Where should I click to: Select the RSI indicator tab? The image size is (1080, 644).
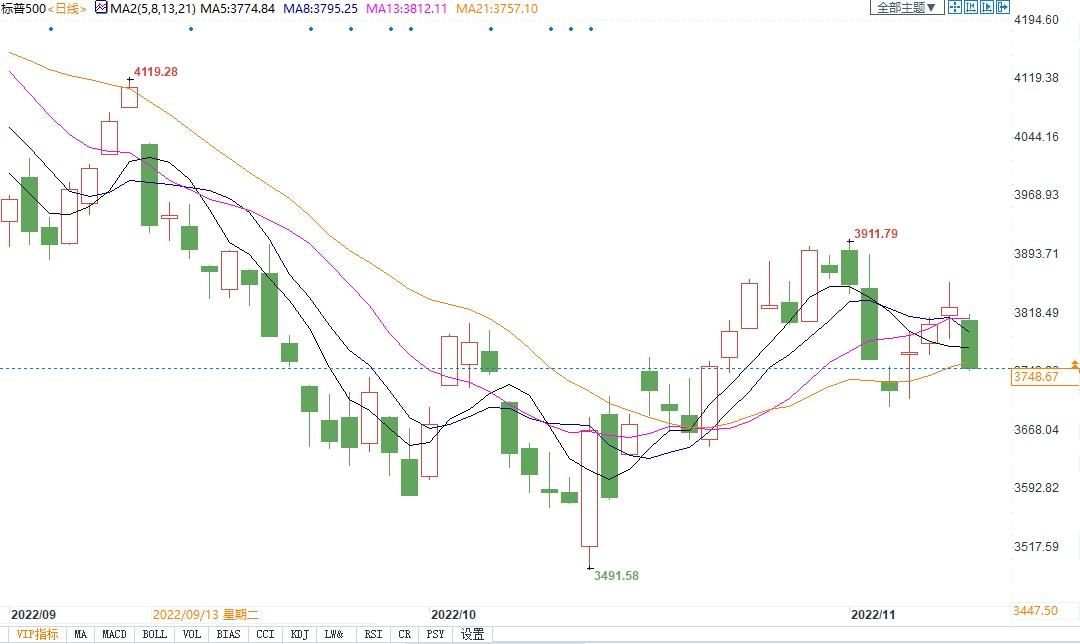pos(373,634)
